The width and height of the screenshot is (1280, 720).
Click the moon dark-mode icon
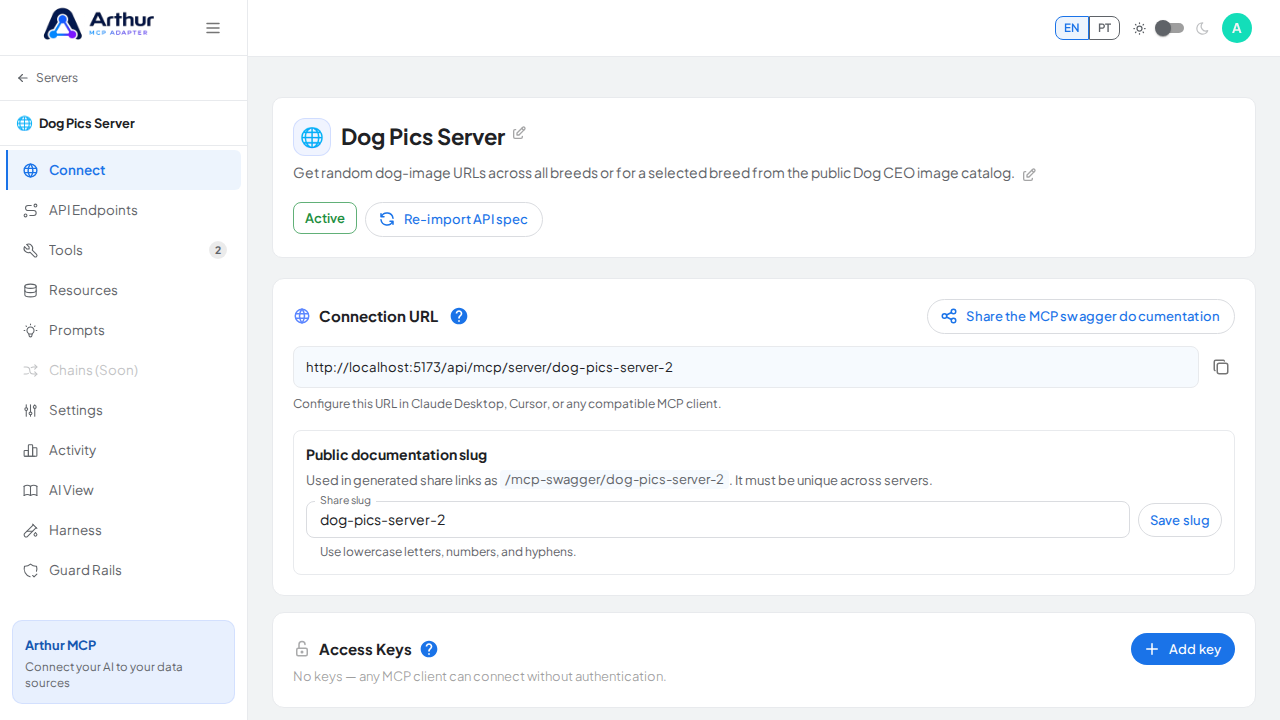[1202, 28]
